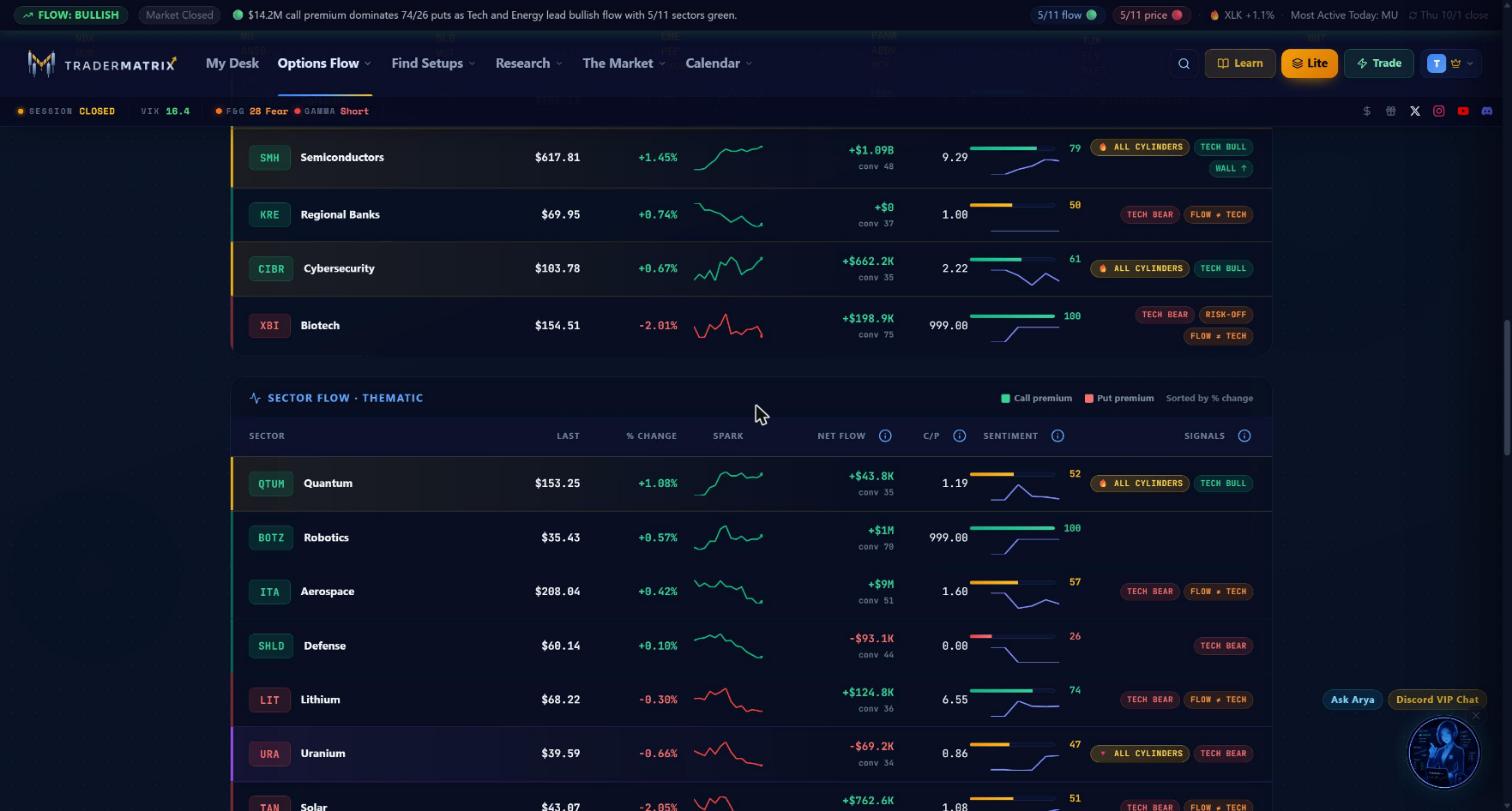Click the XLK +1.1% flame icon
The image size is (1512, 811).
(1215, 15)
